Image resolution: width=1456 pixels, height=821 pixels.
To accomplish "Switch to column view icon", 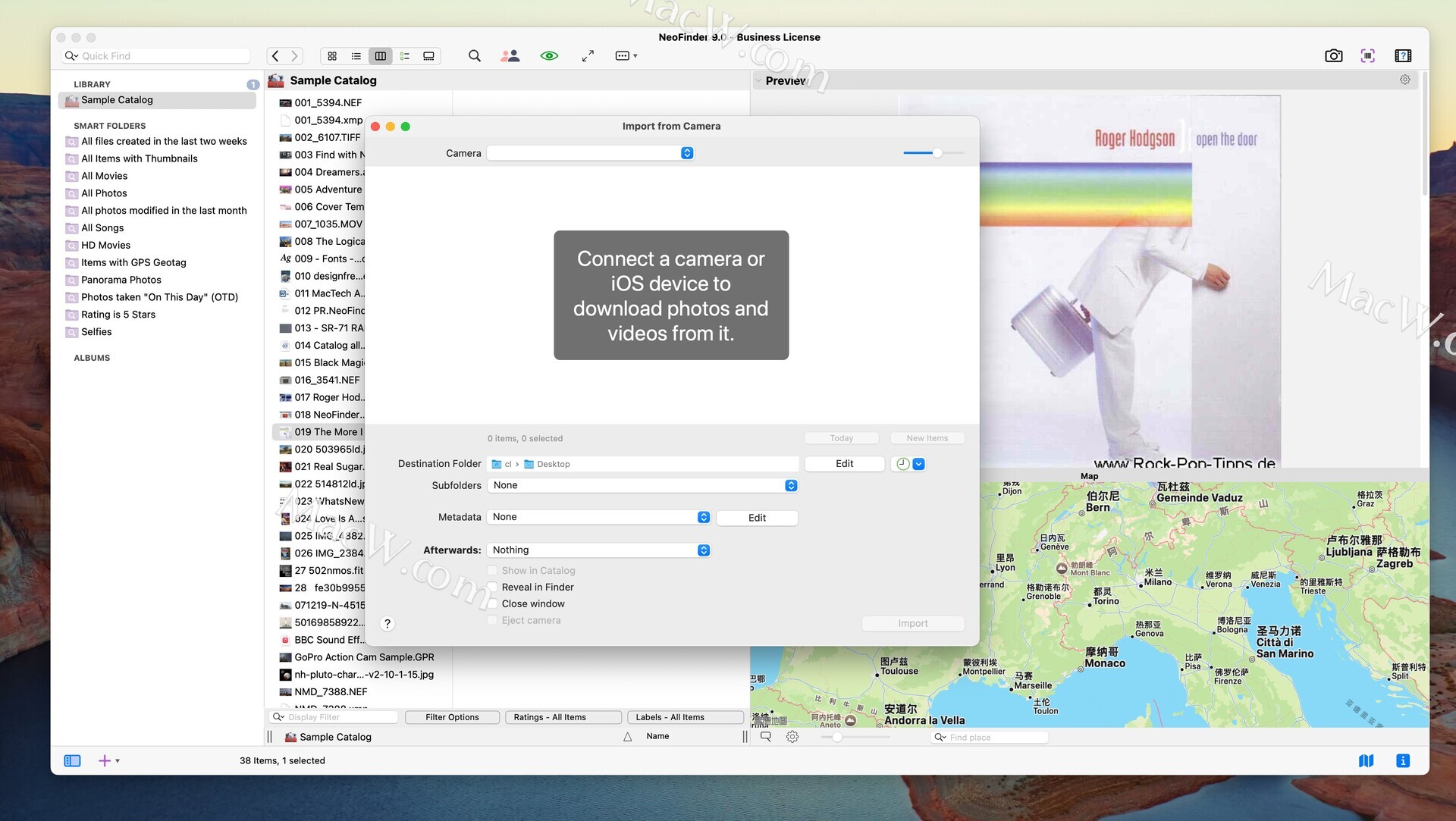I will click(x=381, y=55).
